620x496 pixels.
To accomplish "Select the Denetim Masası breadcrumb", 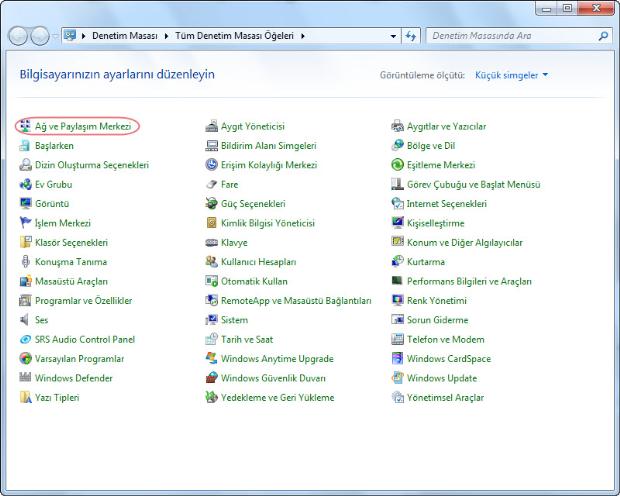I will 125,36.
